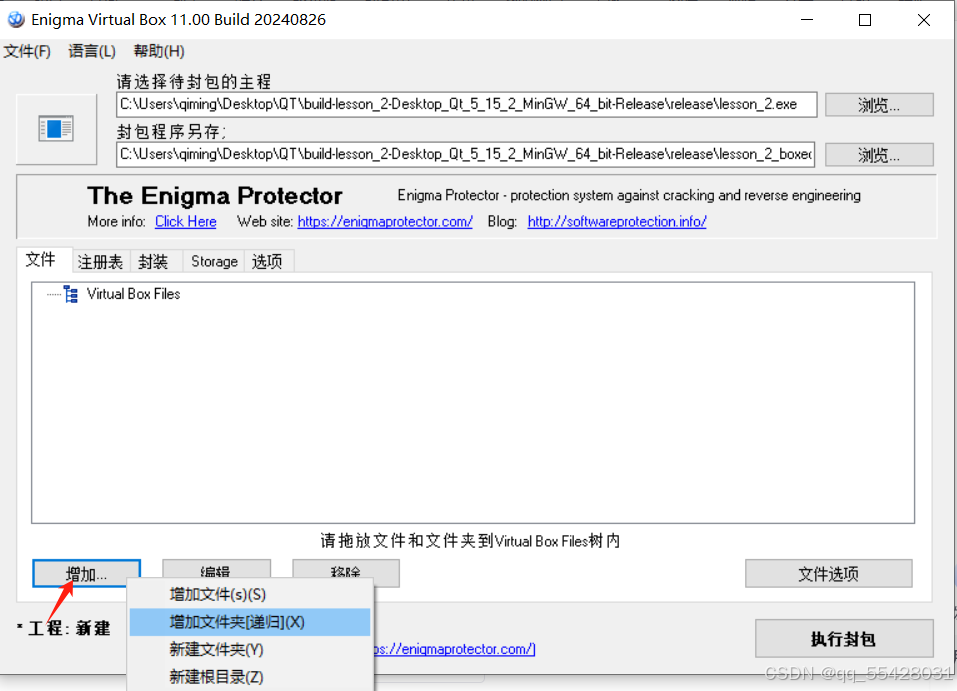Click the main program path input field
957x691 pixels.
click(466, 104)
